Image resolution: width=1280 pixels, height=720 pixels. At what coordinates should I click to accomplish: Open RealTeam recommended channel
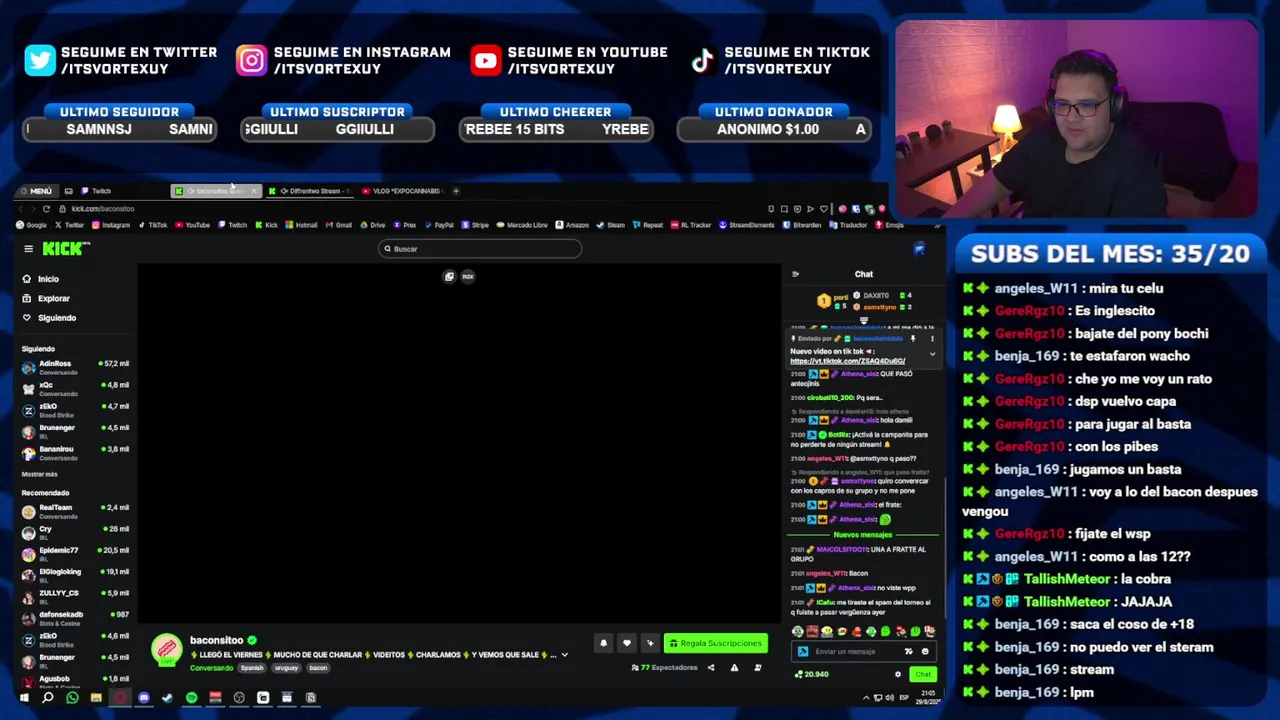[75, 510]
